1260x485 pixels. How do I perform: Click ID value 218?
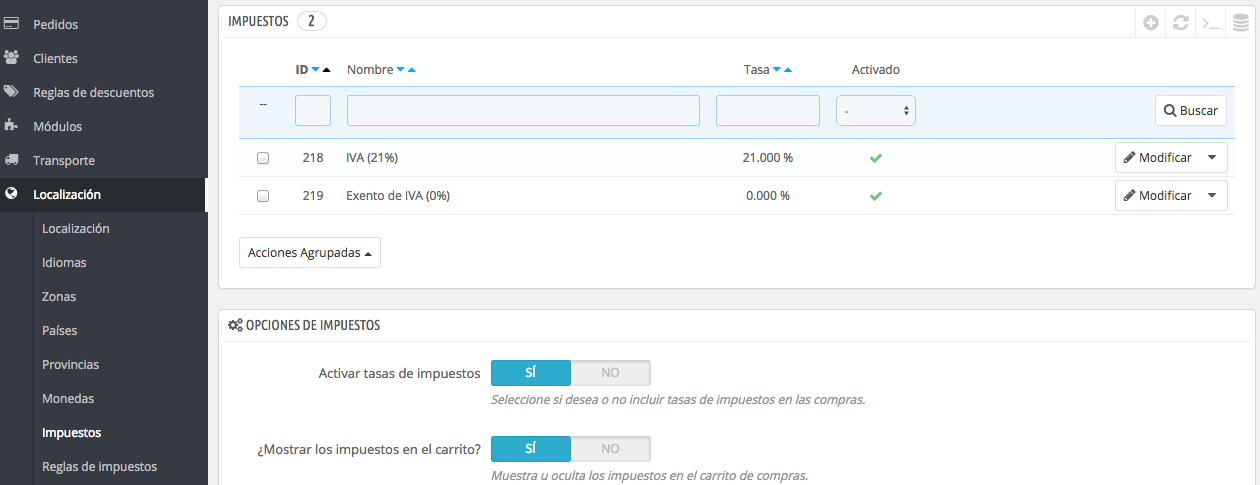click(x=313, y=158)
